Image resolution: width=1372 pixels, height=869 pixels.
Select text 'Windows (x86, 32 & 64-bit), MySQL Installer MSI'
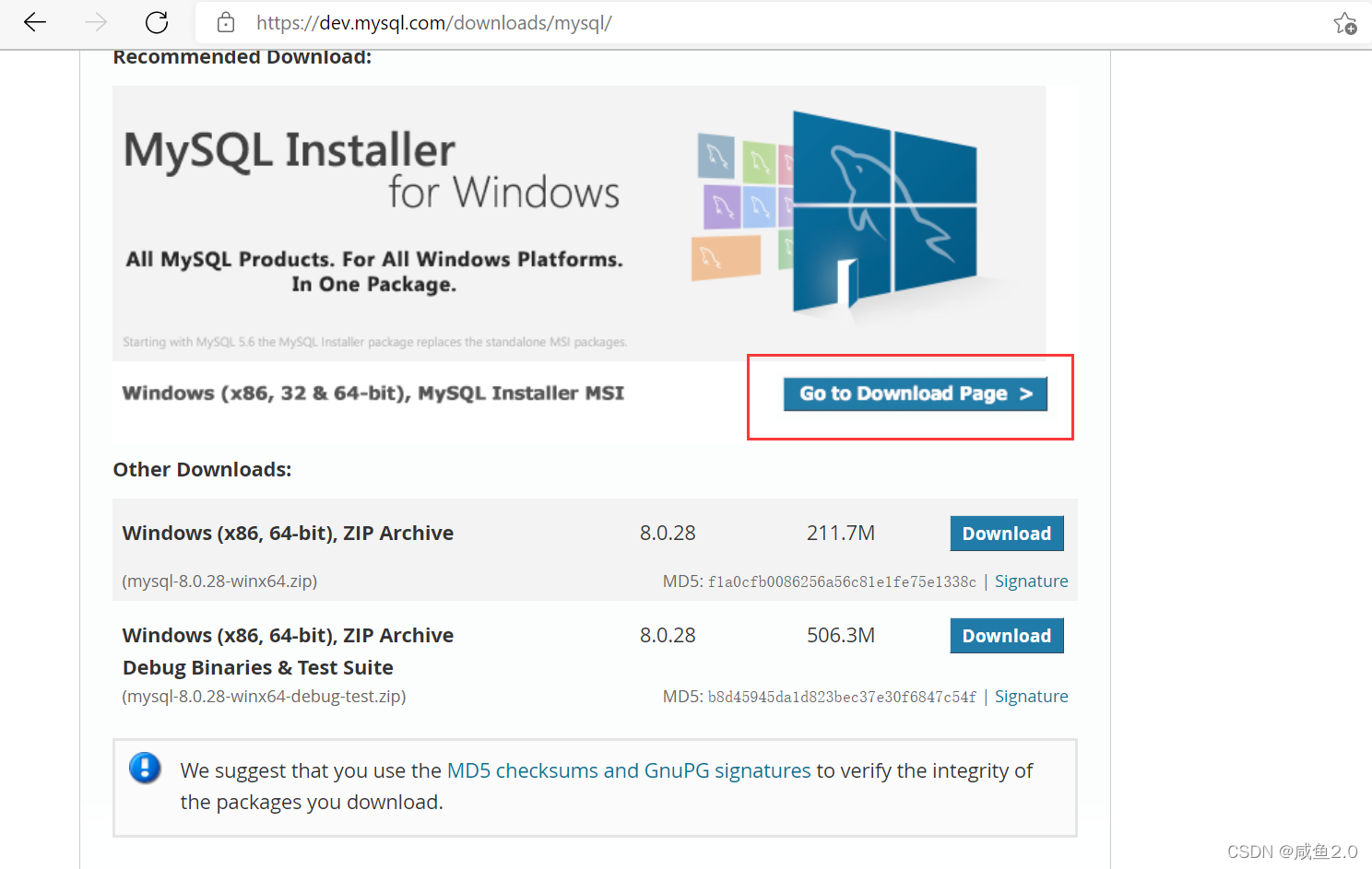point(373,393)
